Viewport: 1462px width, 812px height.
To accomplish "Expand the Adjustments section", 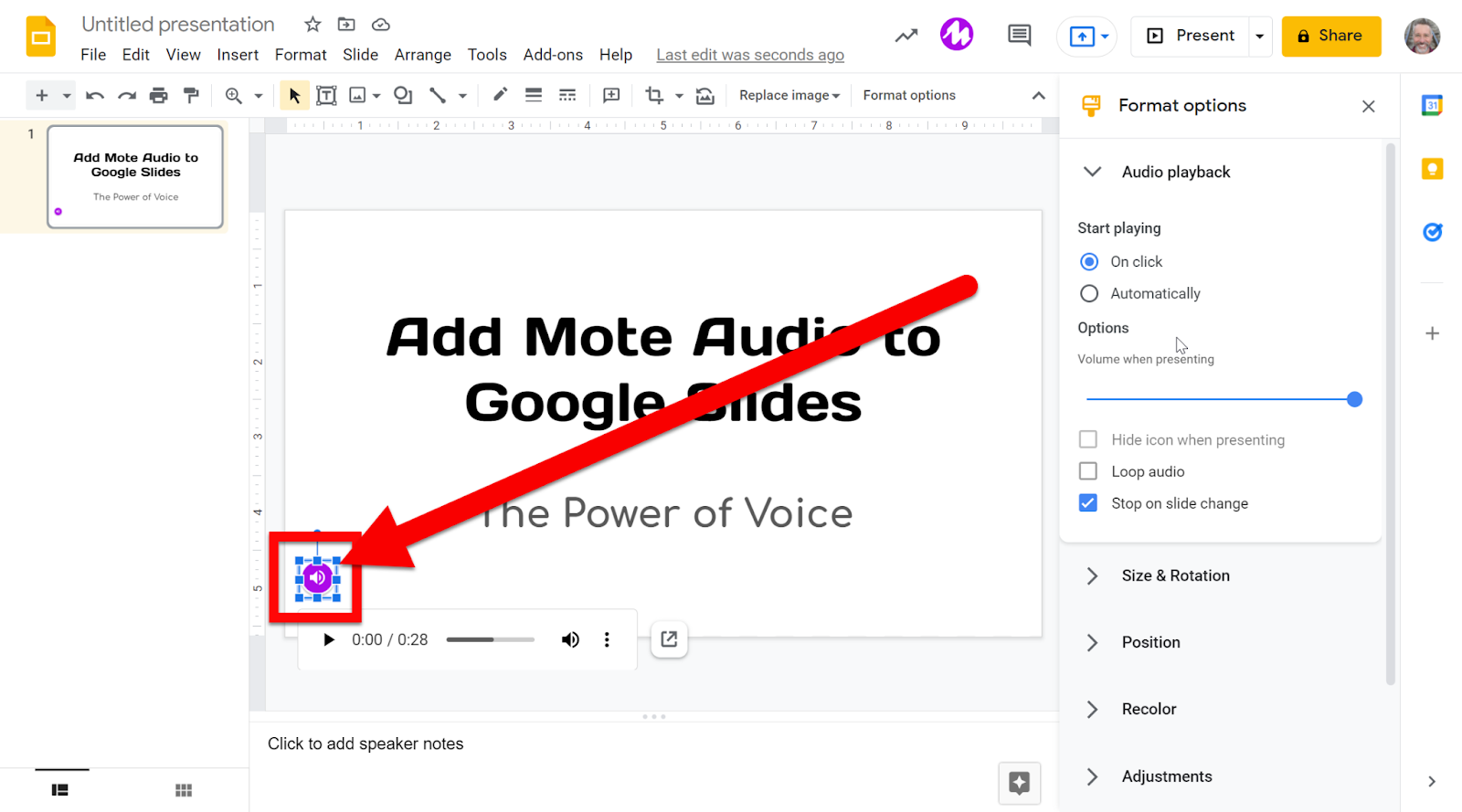I will coord(1092,776).
